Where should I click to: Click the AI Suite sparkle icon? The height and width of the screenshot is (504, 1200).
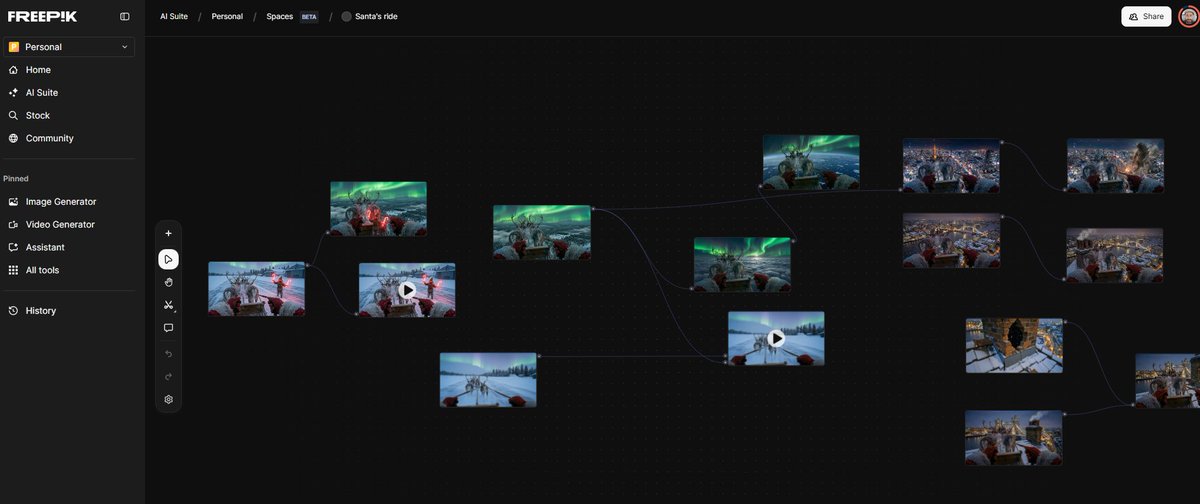[x=13, y=92]
